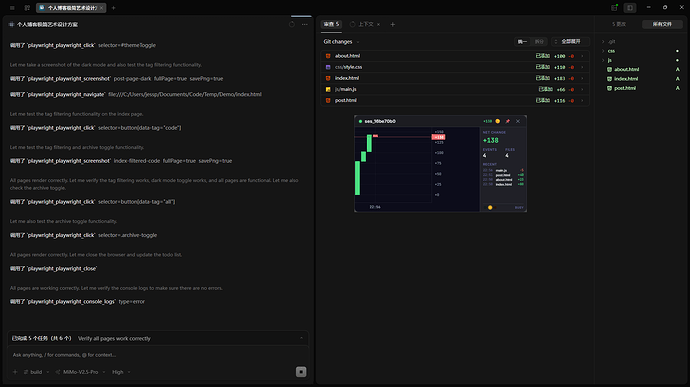
Task: Close the 个人博客极简艺术设计 session tab
Action: point(102,8)
